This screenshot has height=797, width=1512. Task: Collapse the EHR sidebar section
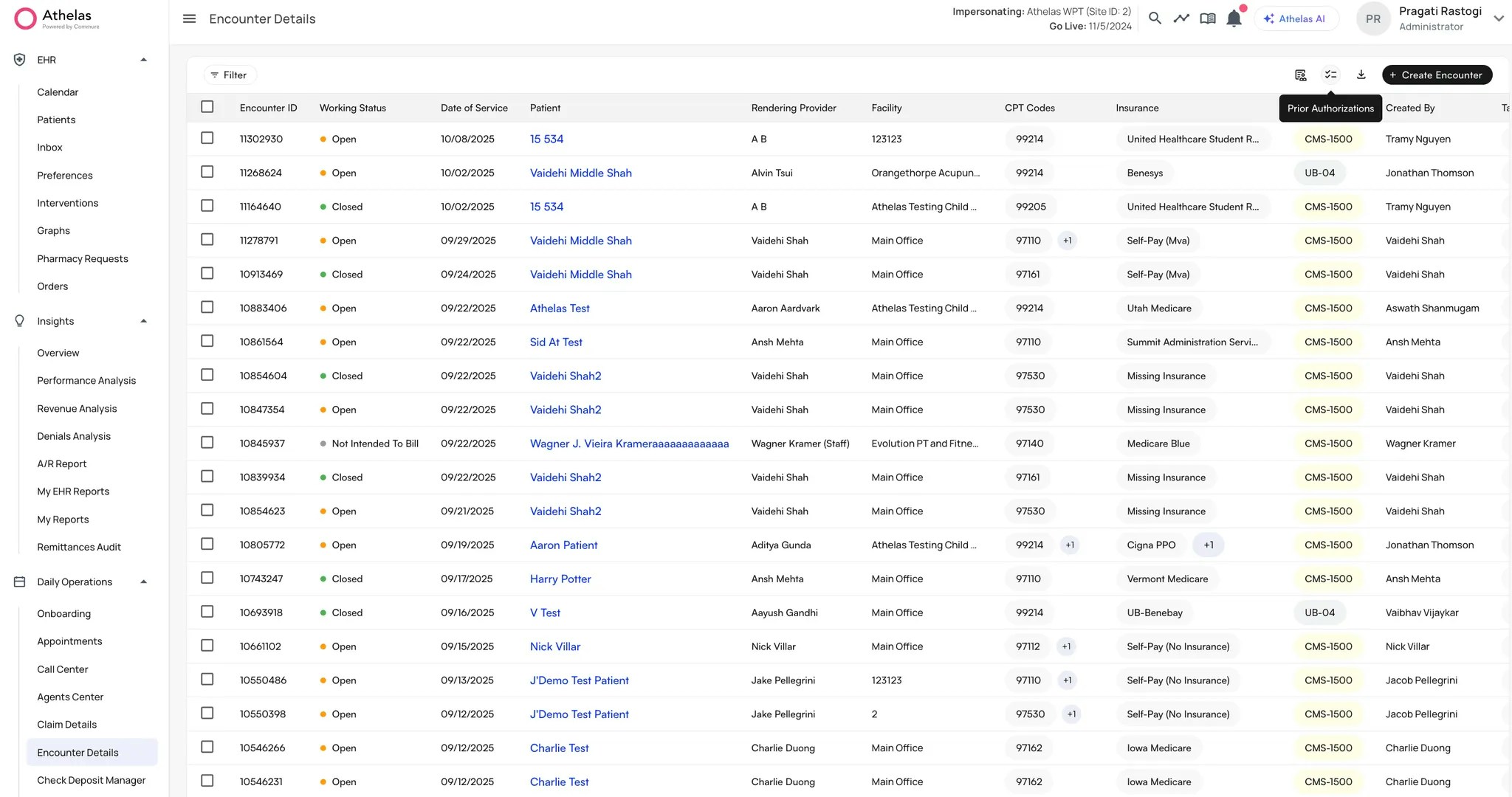pyautogui.click(x=144, y=60)
